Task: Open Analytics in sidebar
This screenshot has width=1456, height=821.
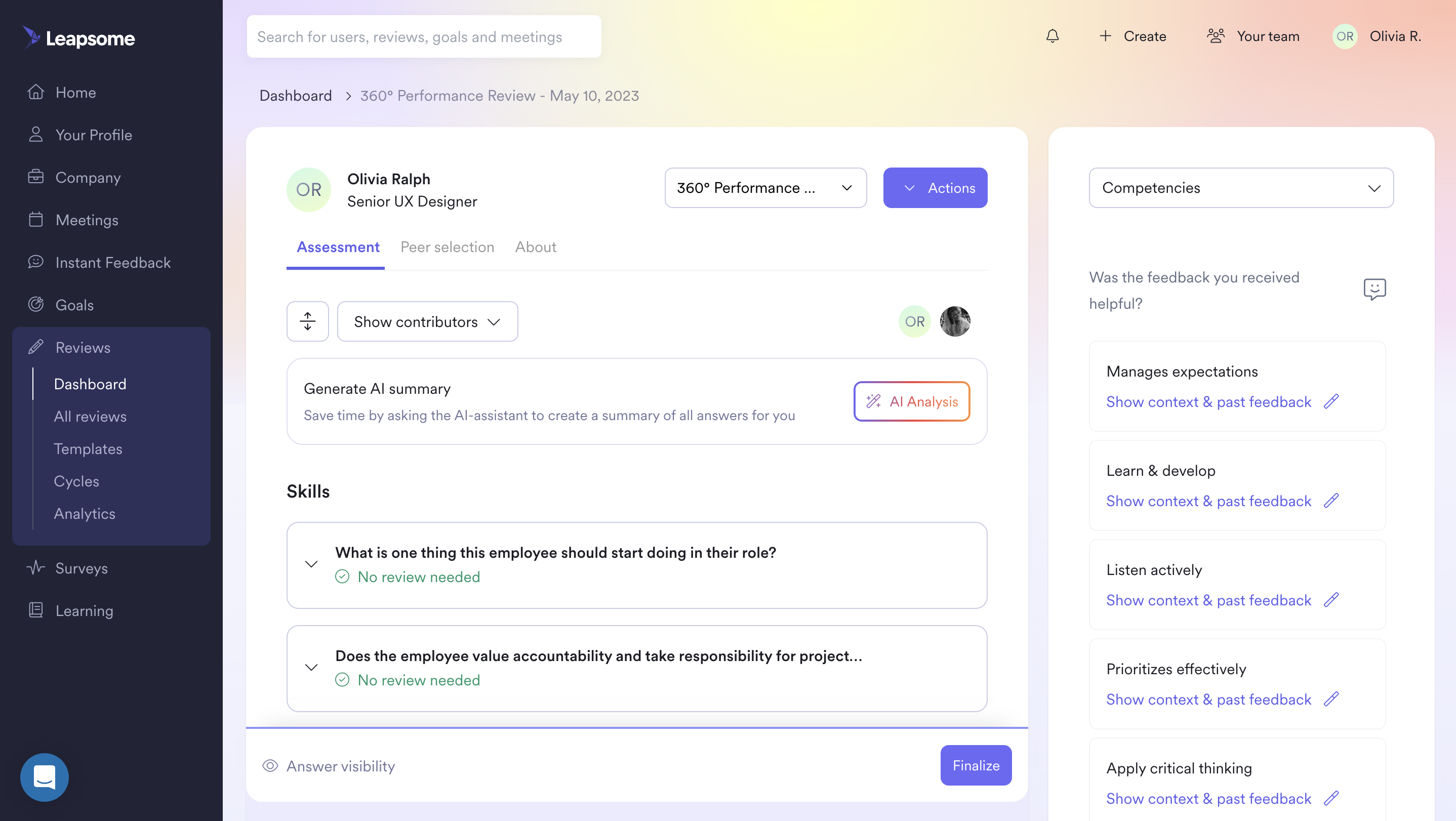Action: click(85, 513)
